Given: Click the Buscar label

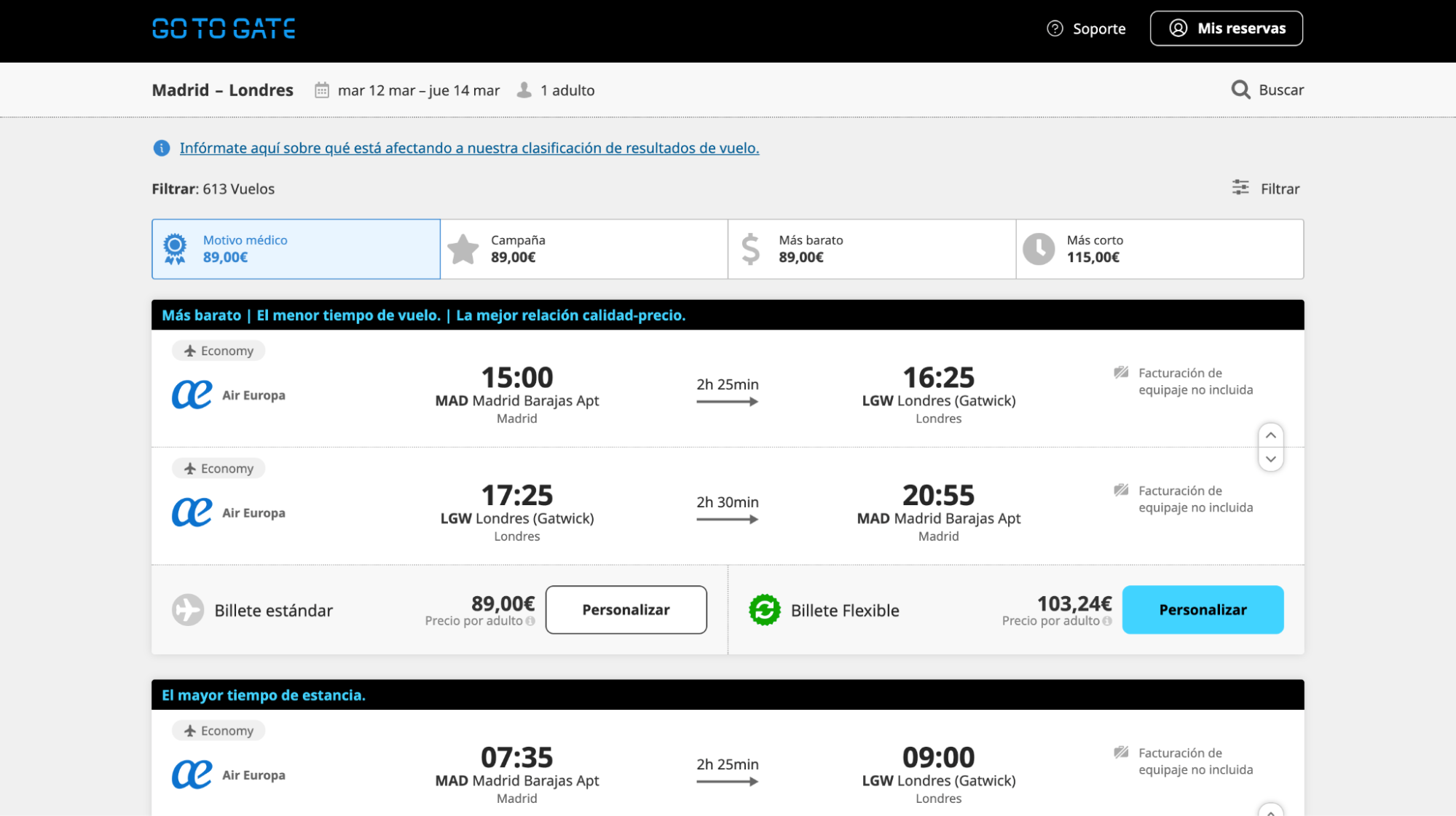Looking at the screenshot, I should point(1281,90).
